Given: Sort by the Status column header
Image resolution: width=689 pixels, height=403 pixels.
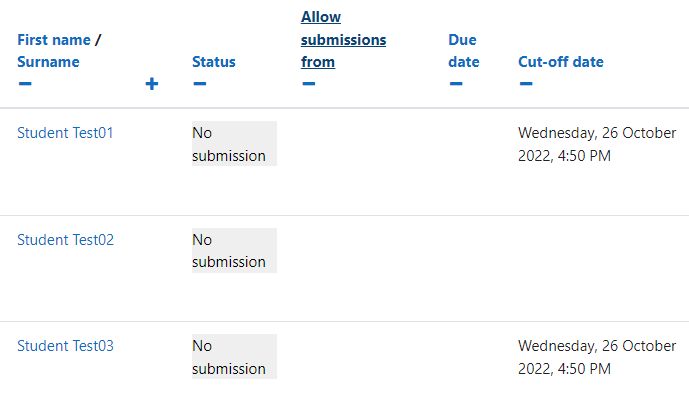Looking at the screenshot, I should tap(214, 62).
